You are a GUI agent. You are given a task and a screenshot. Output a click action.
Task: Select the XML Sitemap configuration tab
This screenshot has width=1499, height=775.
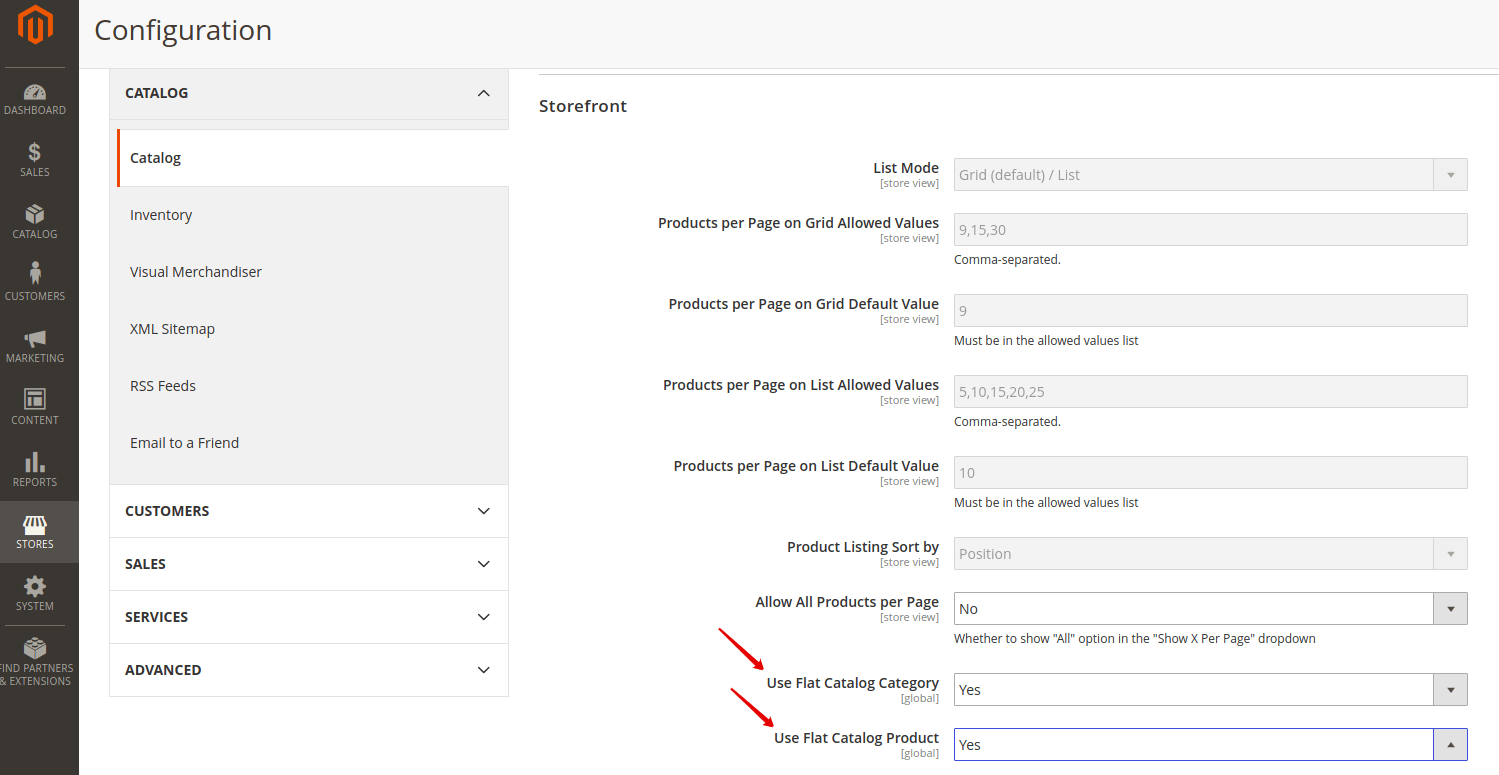pos(172,329)
